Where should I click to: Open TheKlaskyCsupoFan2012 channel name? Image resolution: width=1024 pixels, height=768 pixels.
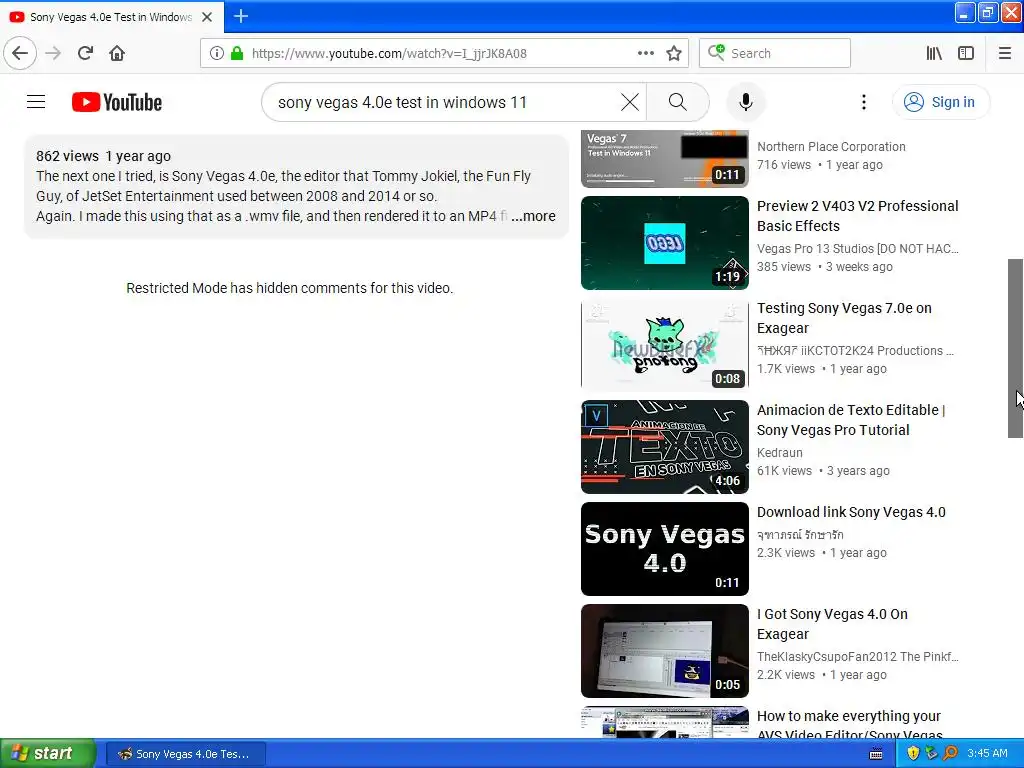[x=857, y=656]
